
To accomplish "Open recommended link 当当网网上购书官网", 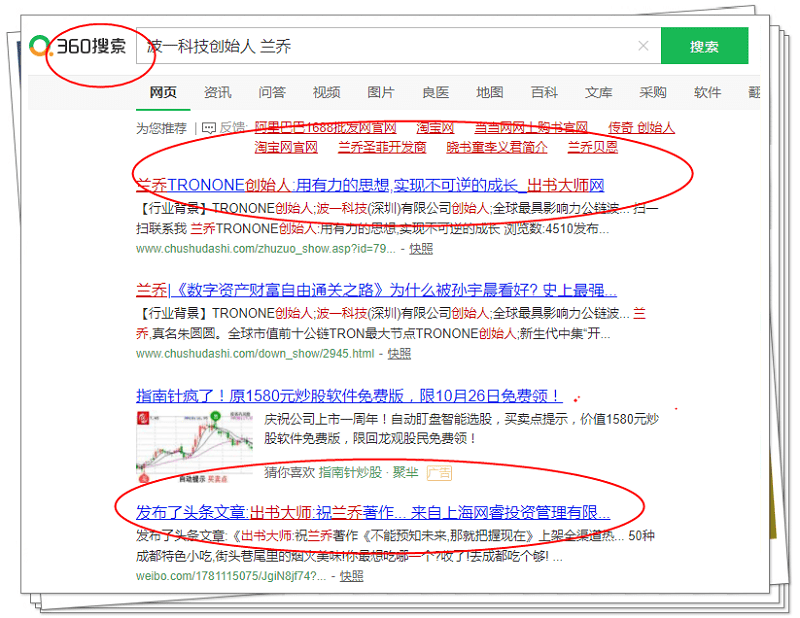I will (531, 128).
